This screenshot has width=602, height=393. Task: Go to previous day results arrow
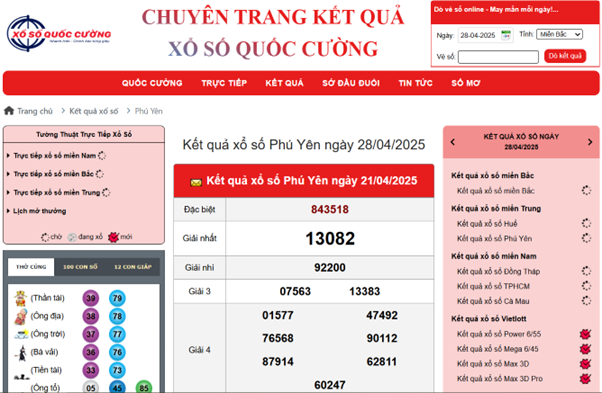(x=453, y=142)
